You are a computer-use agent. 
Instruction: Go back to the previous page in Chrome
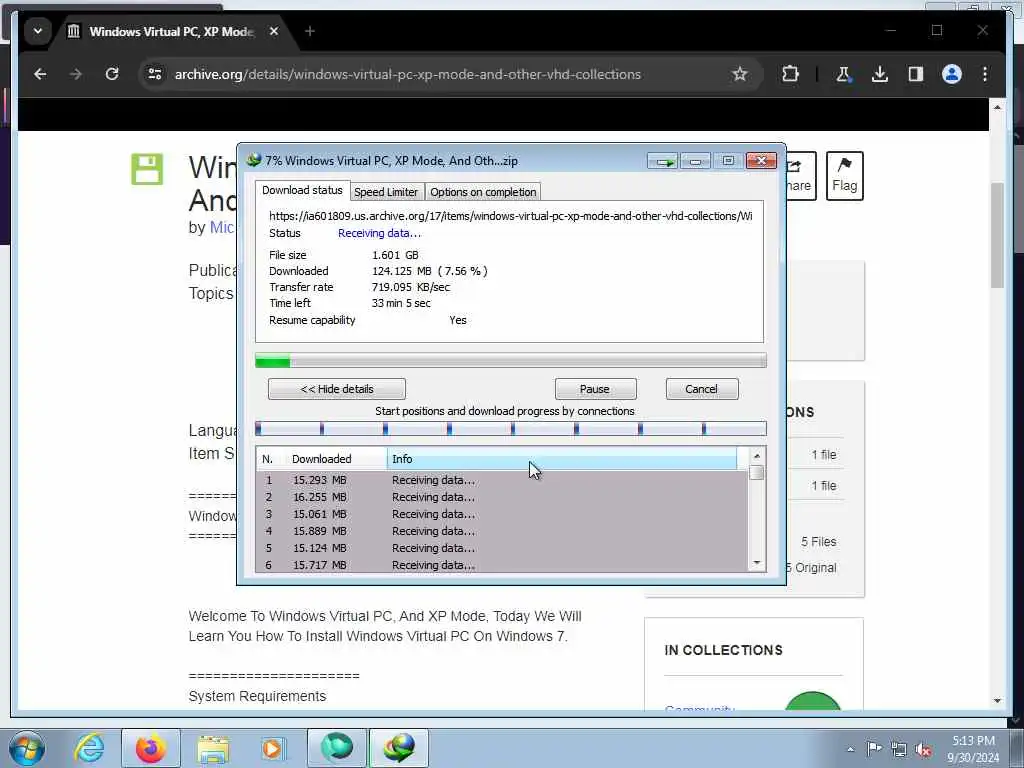click(40, 74)
